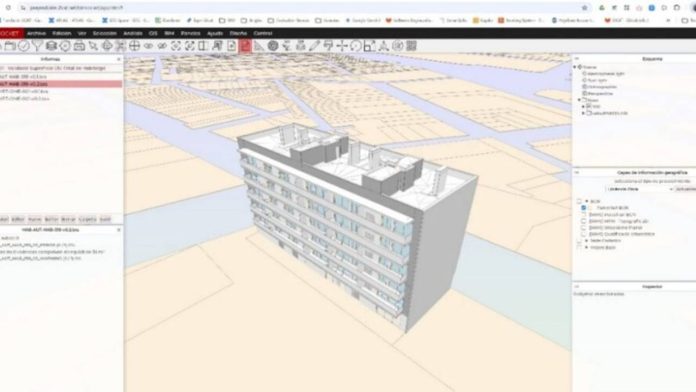Select the pencil draw tool
Image resolution: width=696 pixels, height=392 pixels.
pyautogui.click(x=314, y=46)
